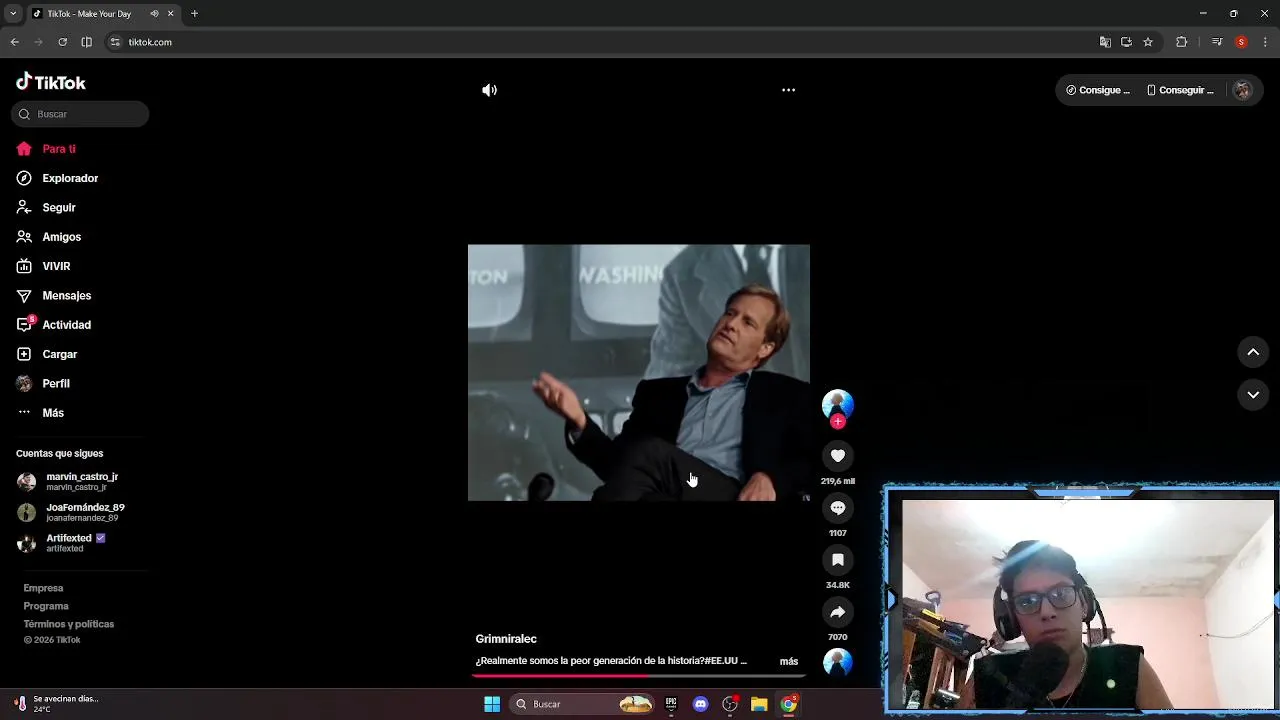Like the video with the heart icon
Image resolution: width=1280 pixels, height=720 pixels.
point(838,456)
